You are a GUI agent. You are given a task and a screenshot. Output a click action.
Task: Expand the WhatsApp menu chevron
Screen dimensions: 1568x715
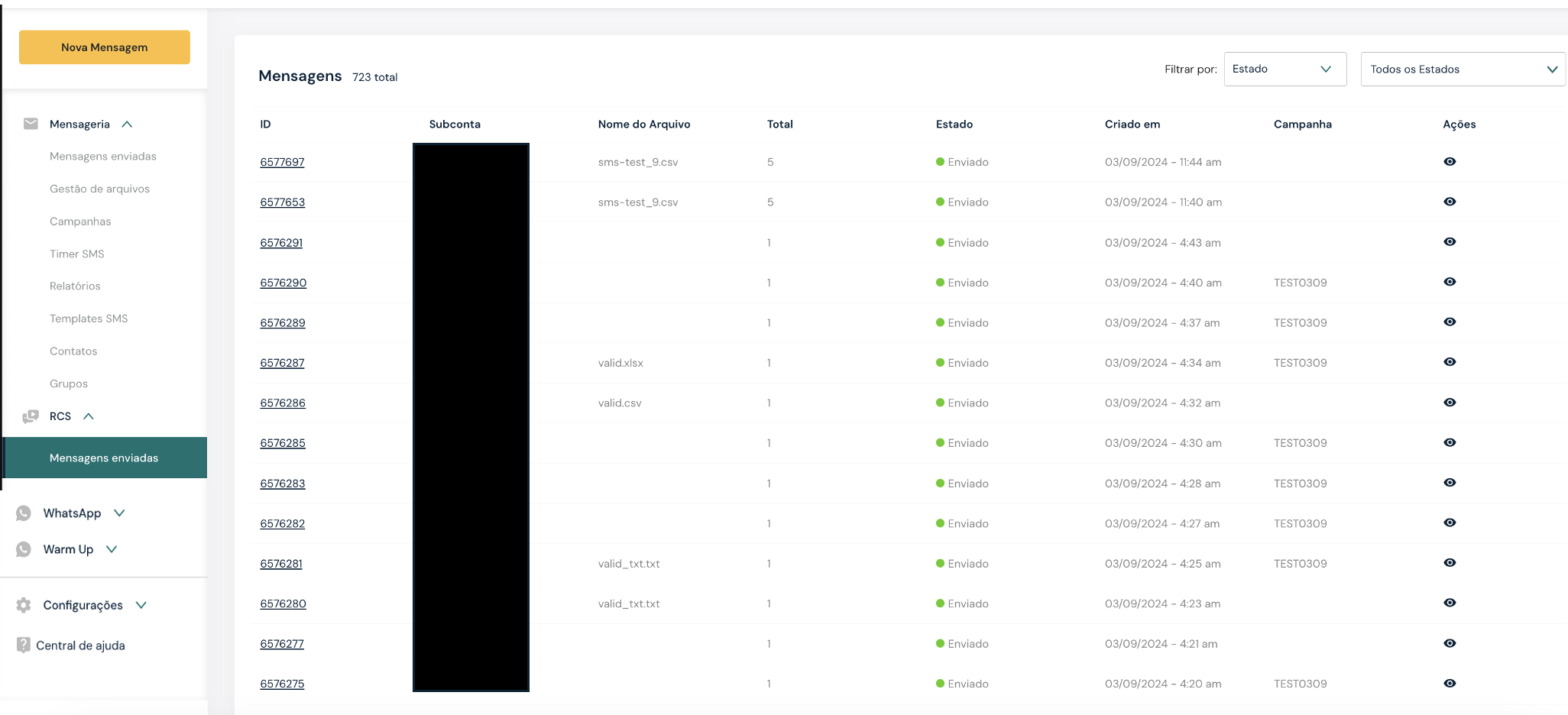(x=119, y=513)
